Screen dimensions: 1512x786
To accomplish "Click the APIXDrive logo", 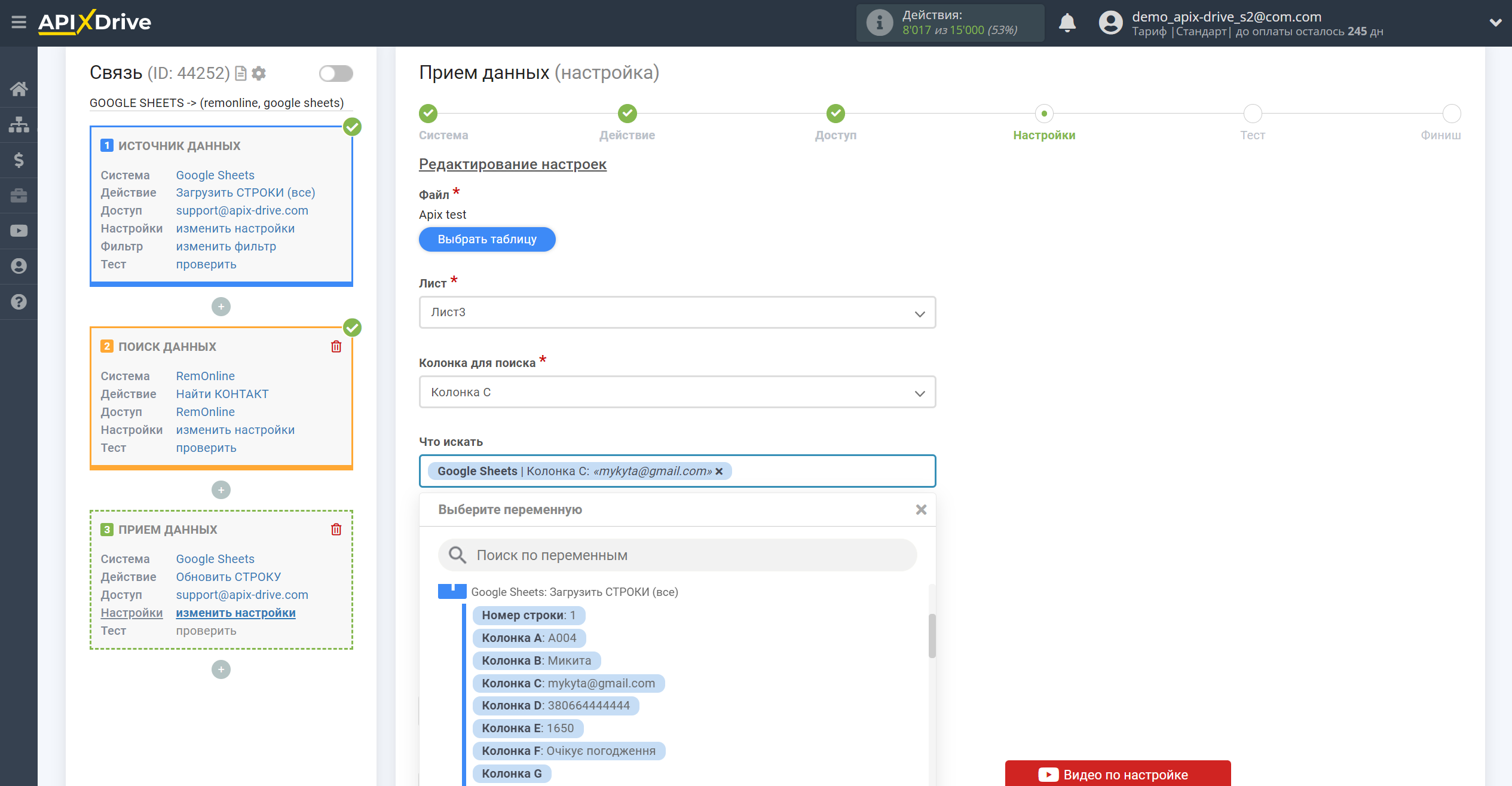I will [x=94, y=23].
